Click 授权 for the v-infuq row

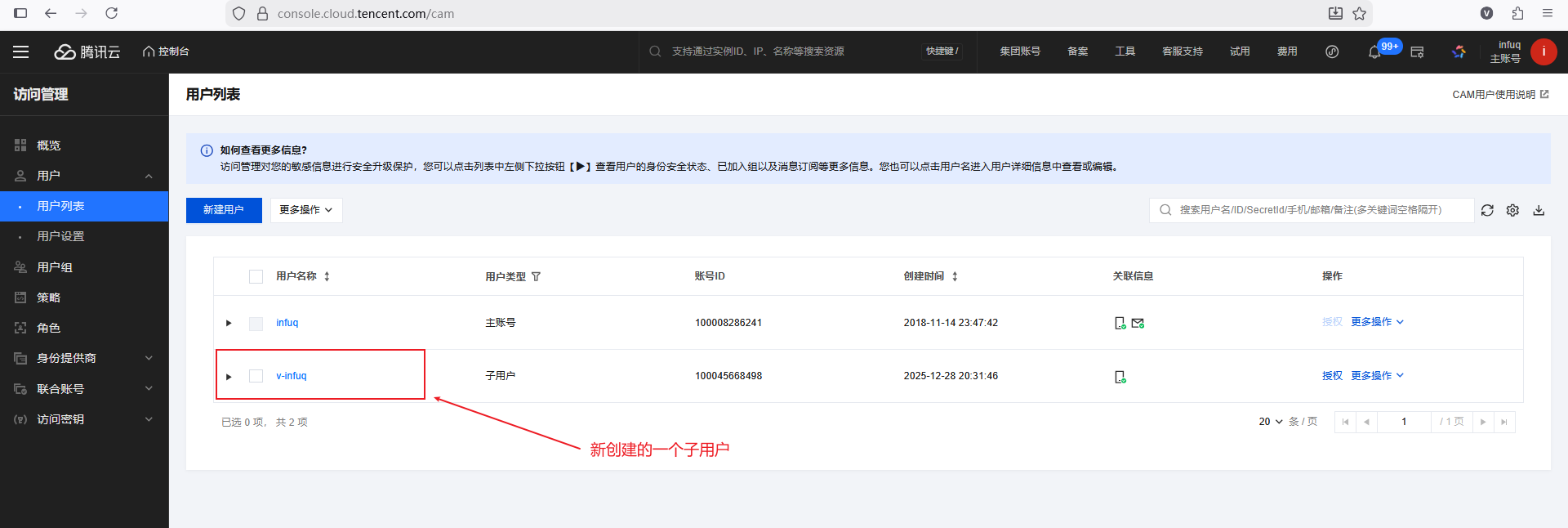(x=1332, y=376)
